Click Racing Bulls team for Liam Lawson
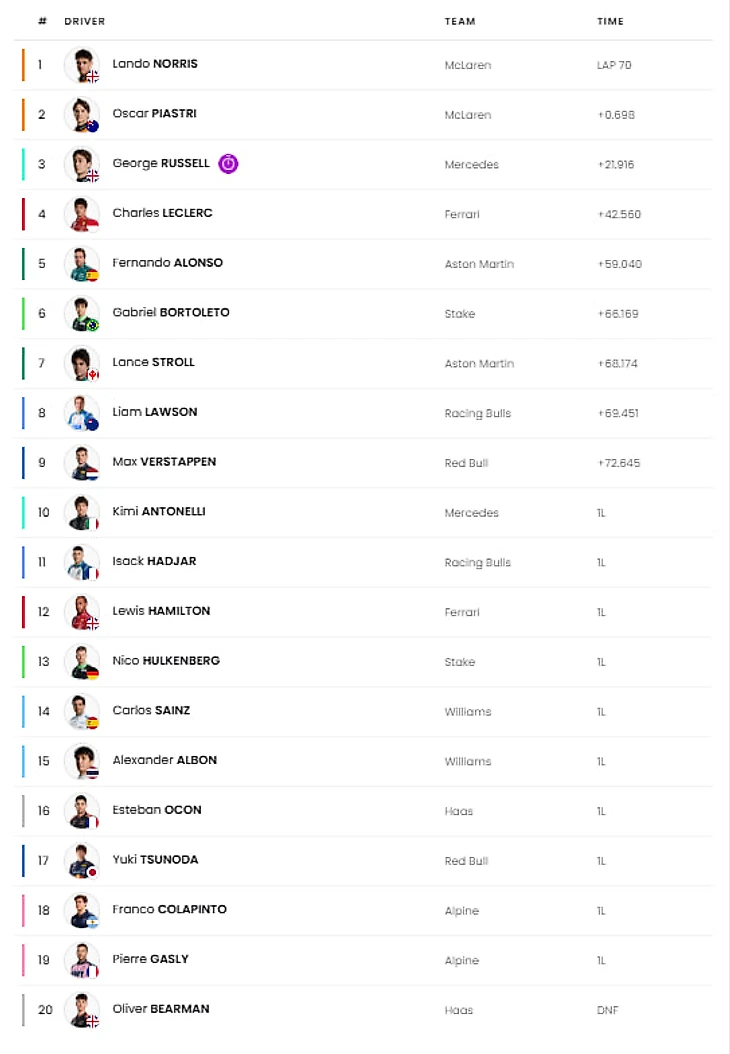The height and width of the screenshot is (1054, 730). click(478, 413)
